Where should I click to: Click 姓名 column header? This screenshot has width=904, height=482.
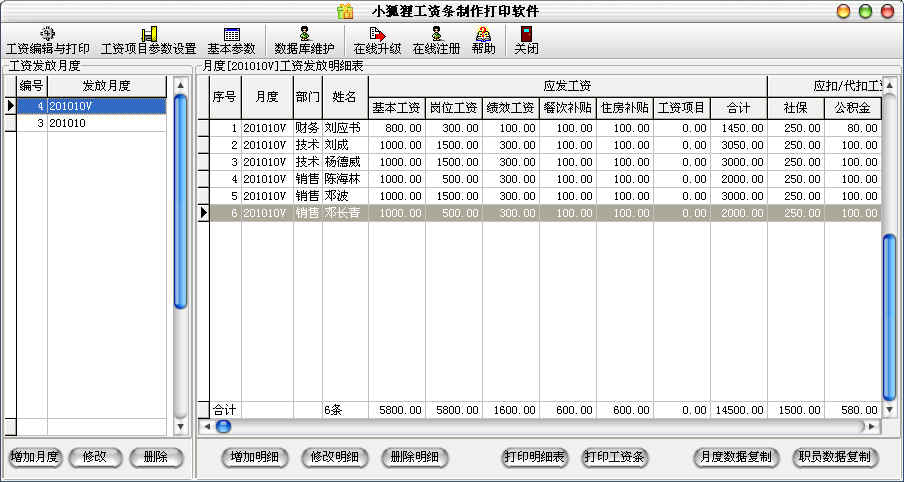(345, 97)
